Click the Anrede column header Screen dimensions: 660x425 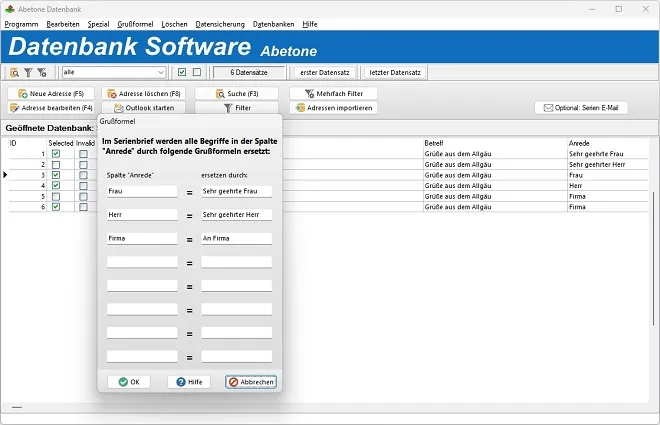[579, 143]
